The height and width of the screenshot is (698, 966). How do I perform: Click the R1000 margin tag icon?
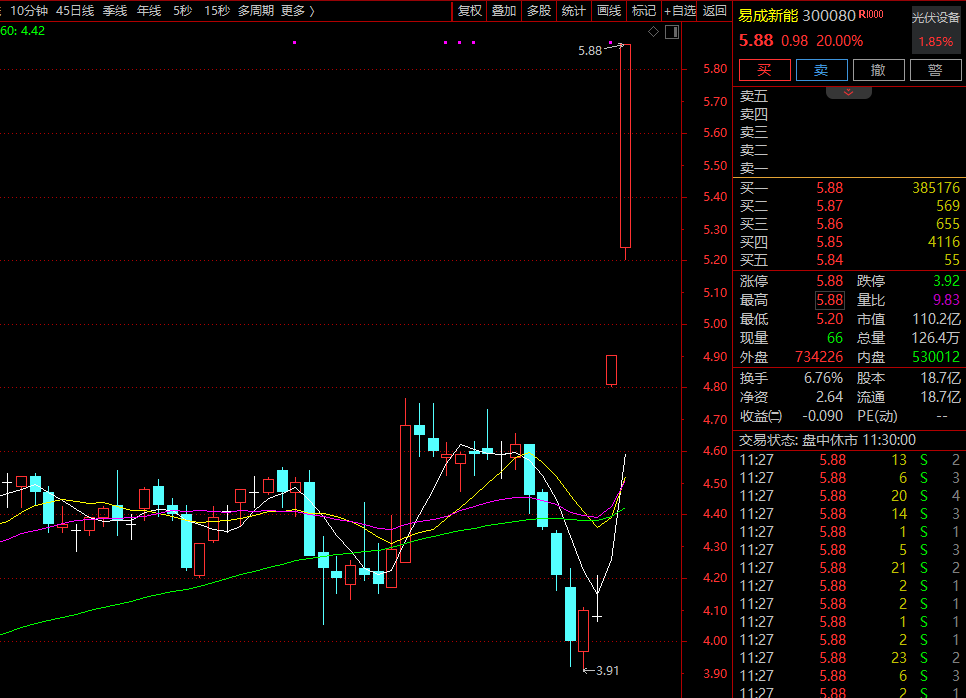point(871,14)
